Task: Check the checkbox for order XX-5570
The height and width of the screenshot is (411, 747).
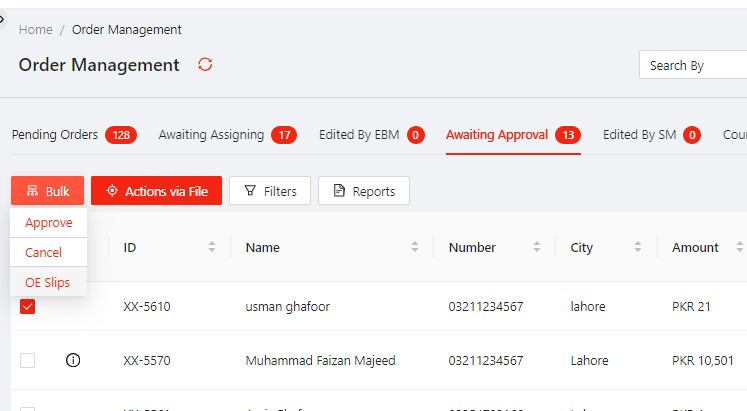Action: point(28,361)
